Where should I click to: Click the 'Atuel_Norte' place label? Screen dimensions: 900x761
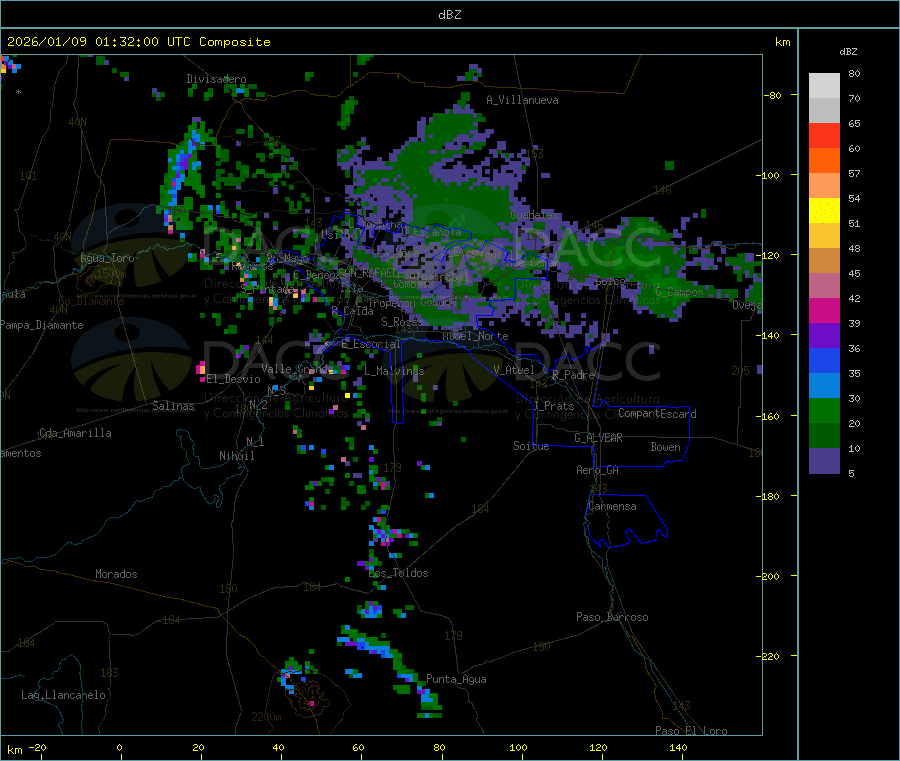(x=475, y=336)
